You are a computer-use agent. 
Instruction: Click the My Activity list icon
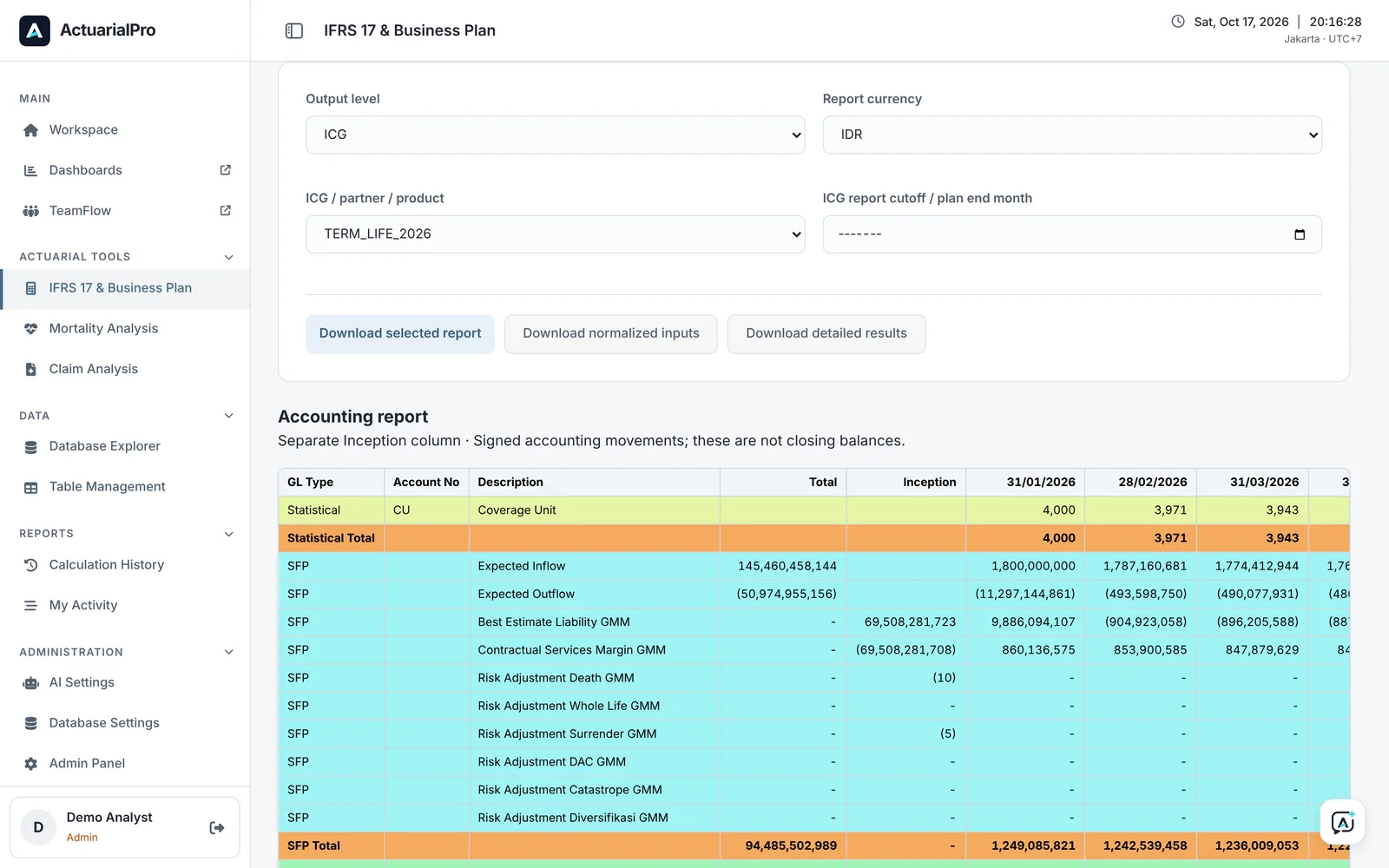pyautogui.click(x=31, y=606)
